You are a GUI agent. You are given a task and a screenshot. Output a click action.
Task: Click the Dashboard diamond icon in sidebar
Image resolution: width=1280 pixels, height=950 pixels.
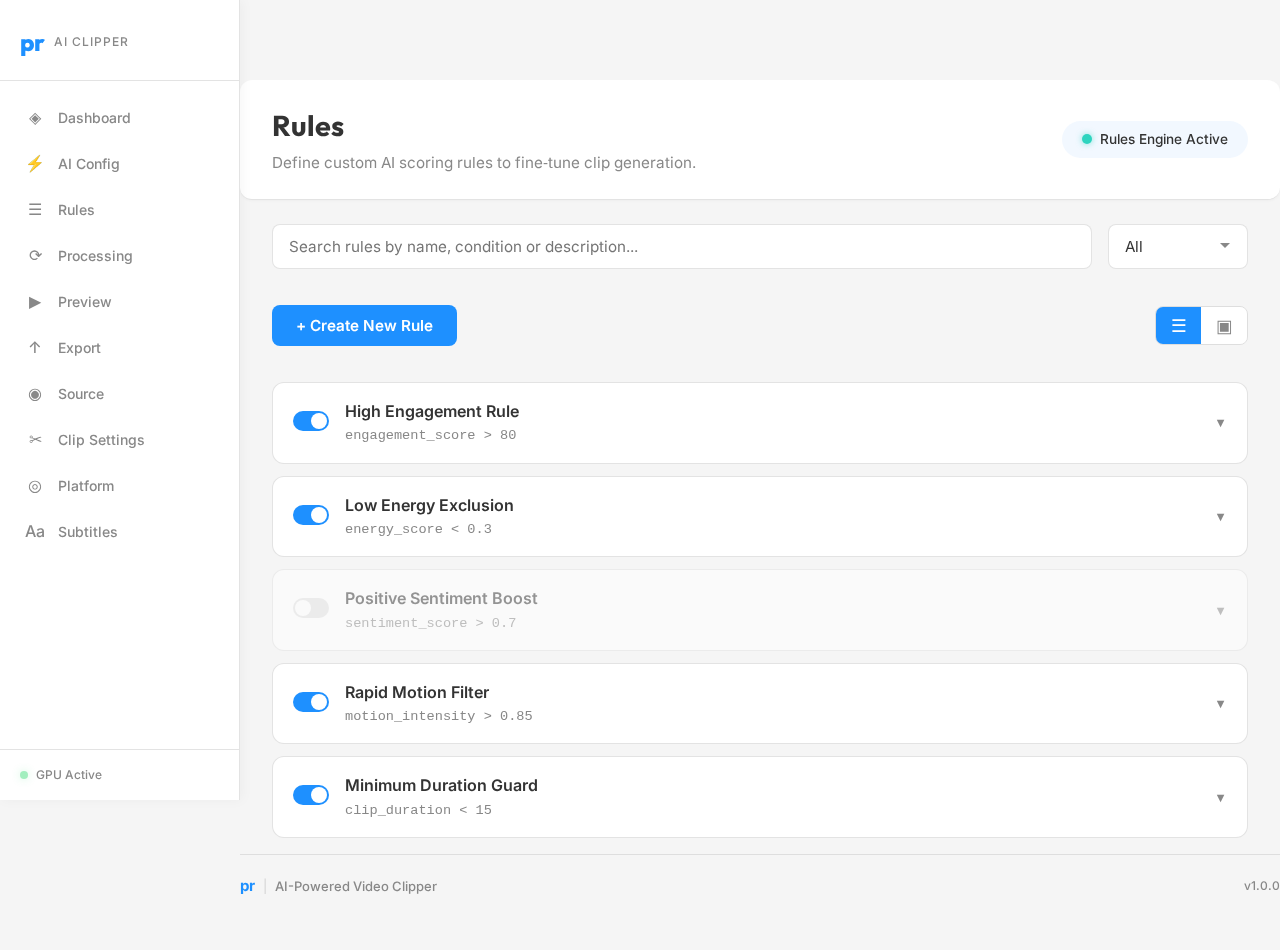35,118
